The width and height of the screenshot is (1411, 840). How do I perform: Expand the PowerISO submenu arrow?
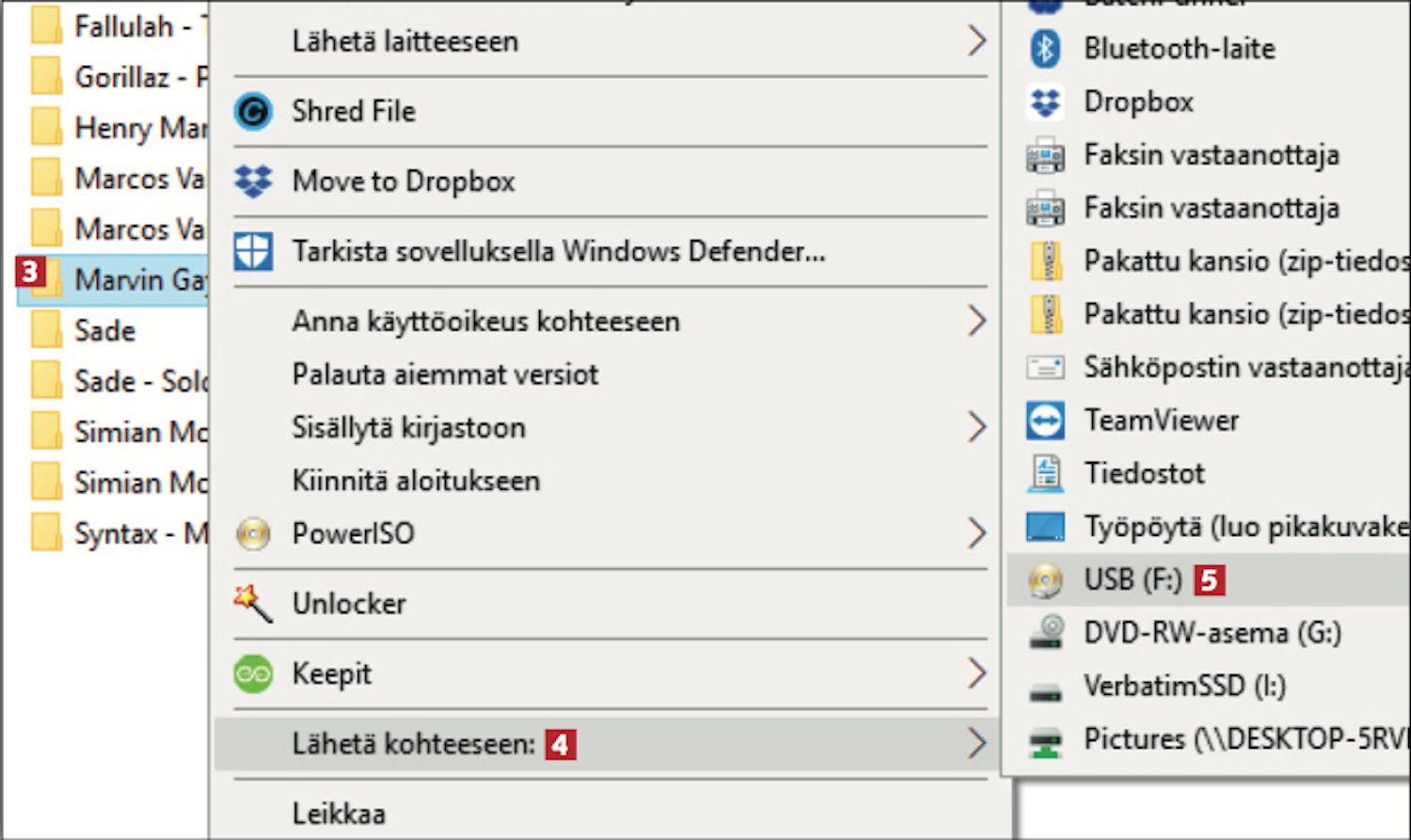pyautogui.click(x=976, y=533)
